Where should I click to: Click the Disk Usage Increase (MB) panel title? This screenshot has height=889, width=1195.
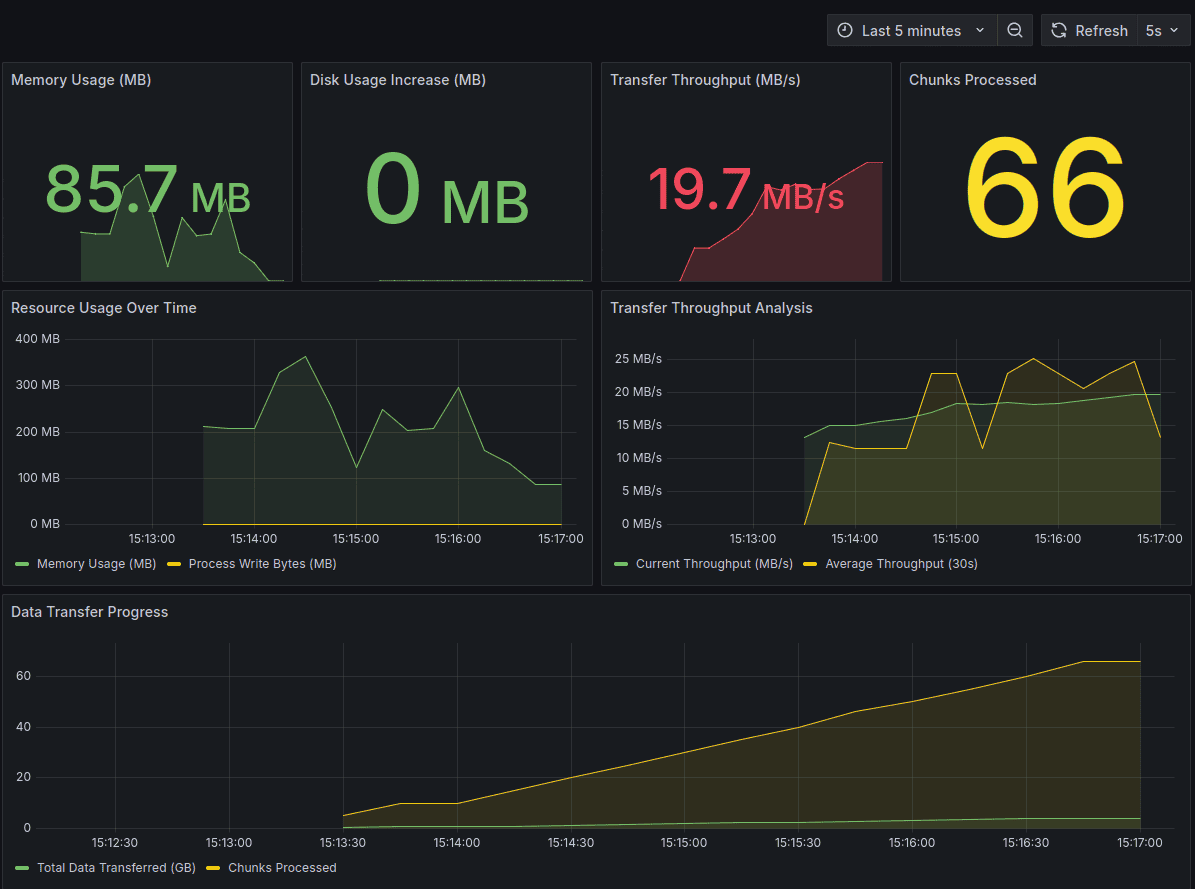point(398,80)
